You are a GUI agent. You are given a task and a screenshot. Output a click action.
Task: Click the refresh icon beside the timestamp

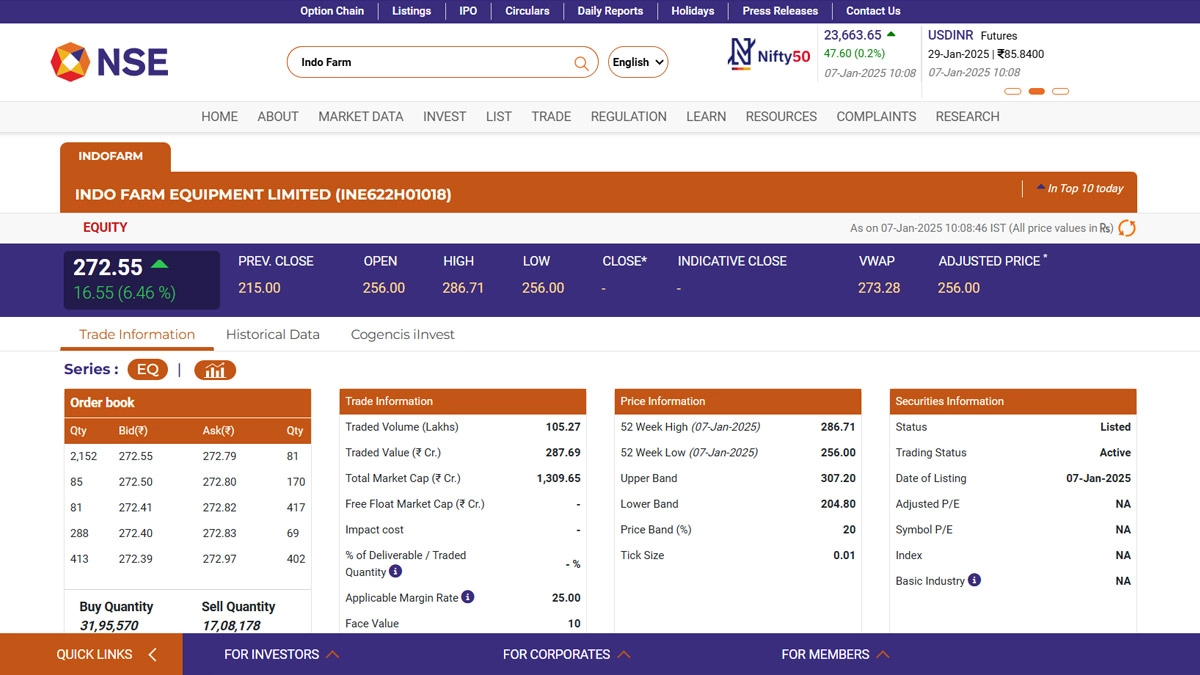pos(1127,228)
